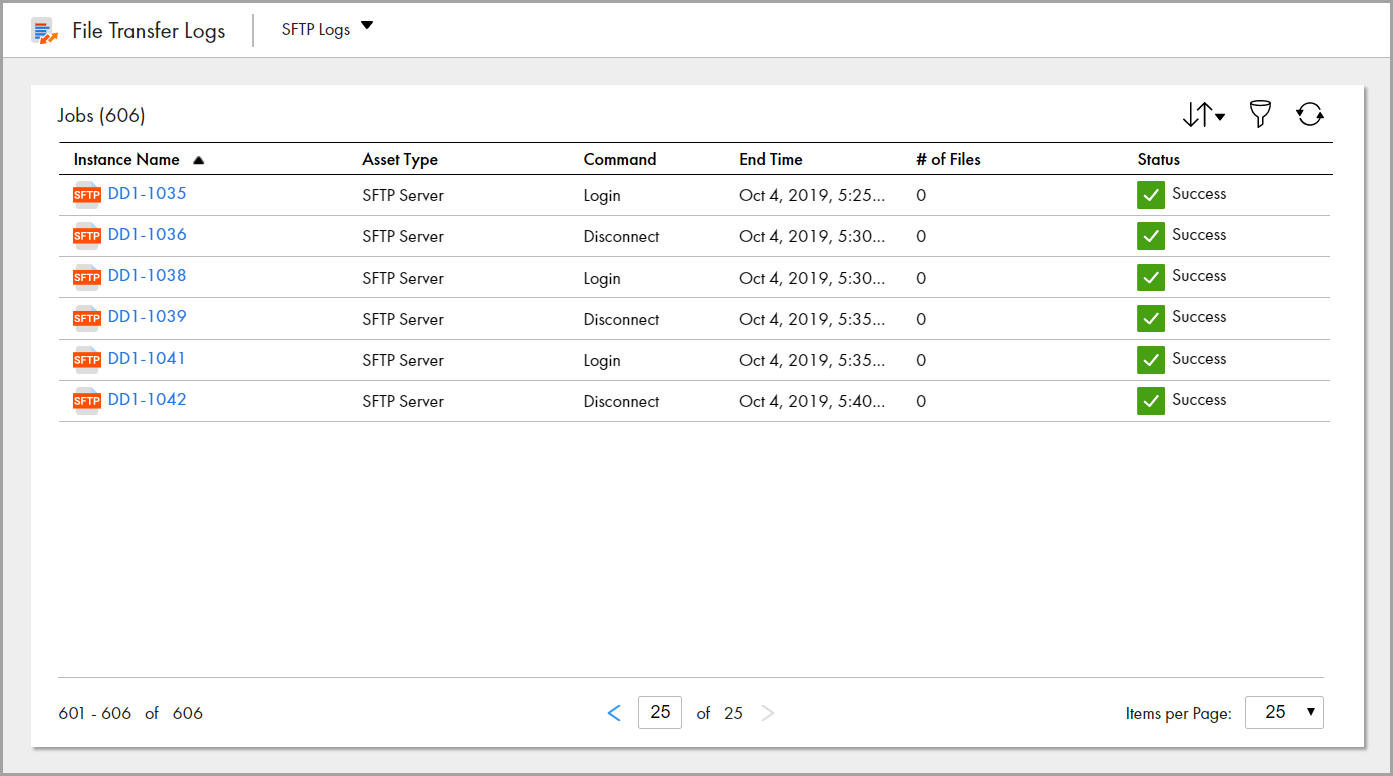Click the next page arrow

pos(768,713)
